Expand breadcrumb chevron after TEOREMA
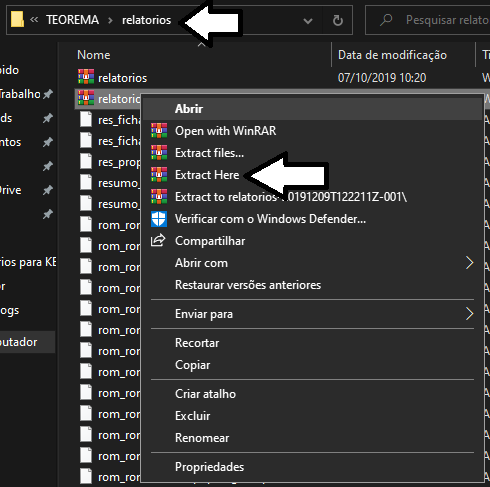Viewport: 490px width, 487px height. [x=110, y=20]
